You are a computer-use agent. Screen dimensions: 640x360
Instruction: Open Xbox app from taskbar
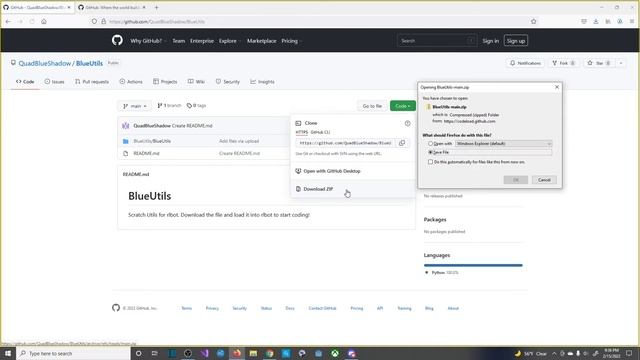[x=335, y=353]
